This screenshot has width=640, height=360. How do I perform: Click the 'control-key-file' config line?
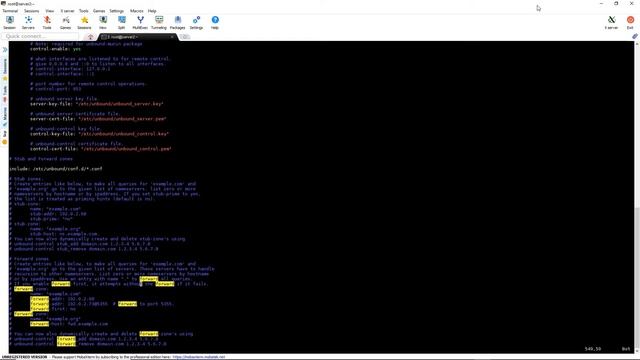click(99, 134)
